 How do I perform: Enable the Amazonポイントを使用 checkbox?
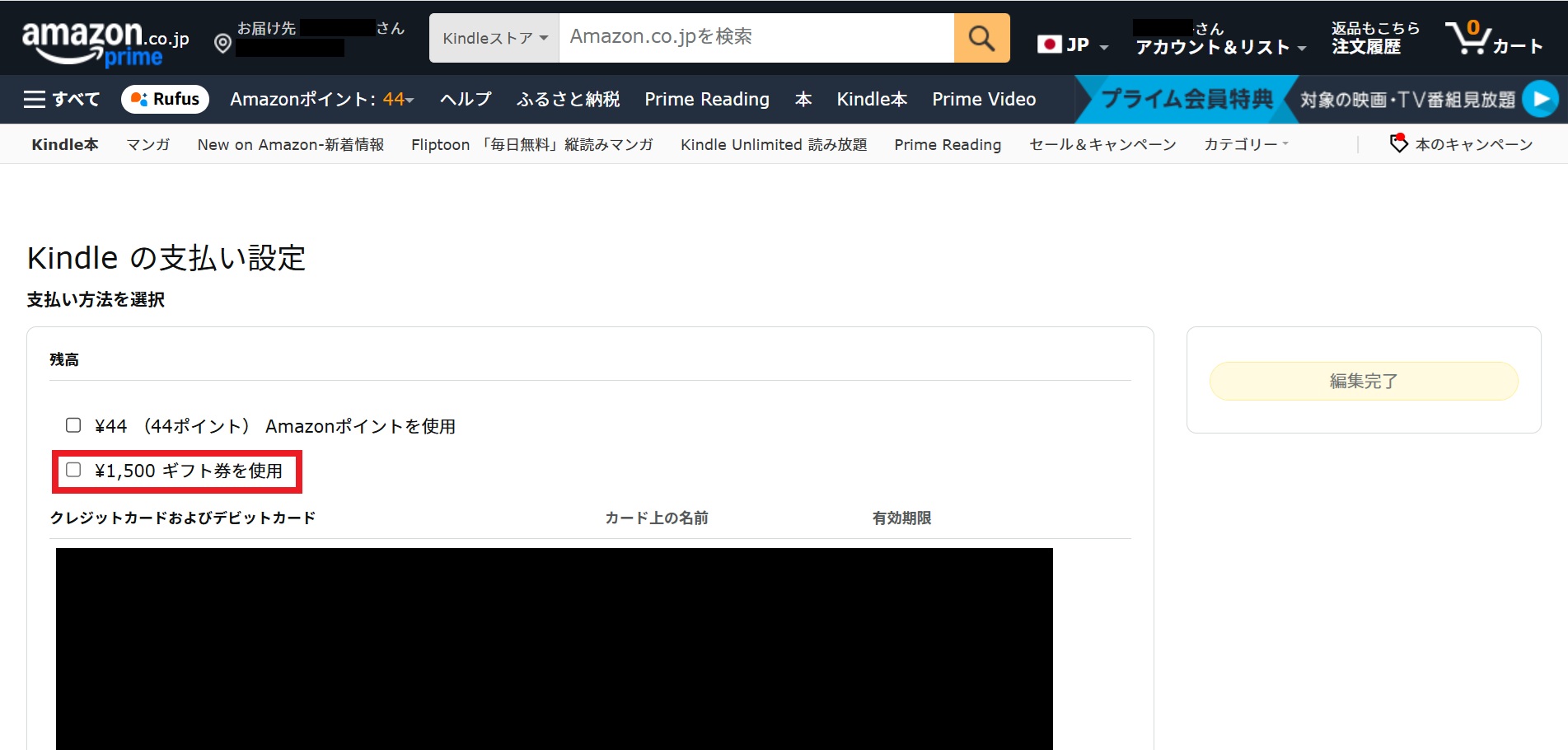[x=73, y=425]
